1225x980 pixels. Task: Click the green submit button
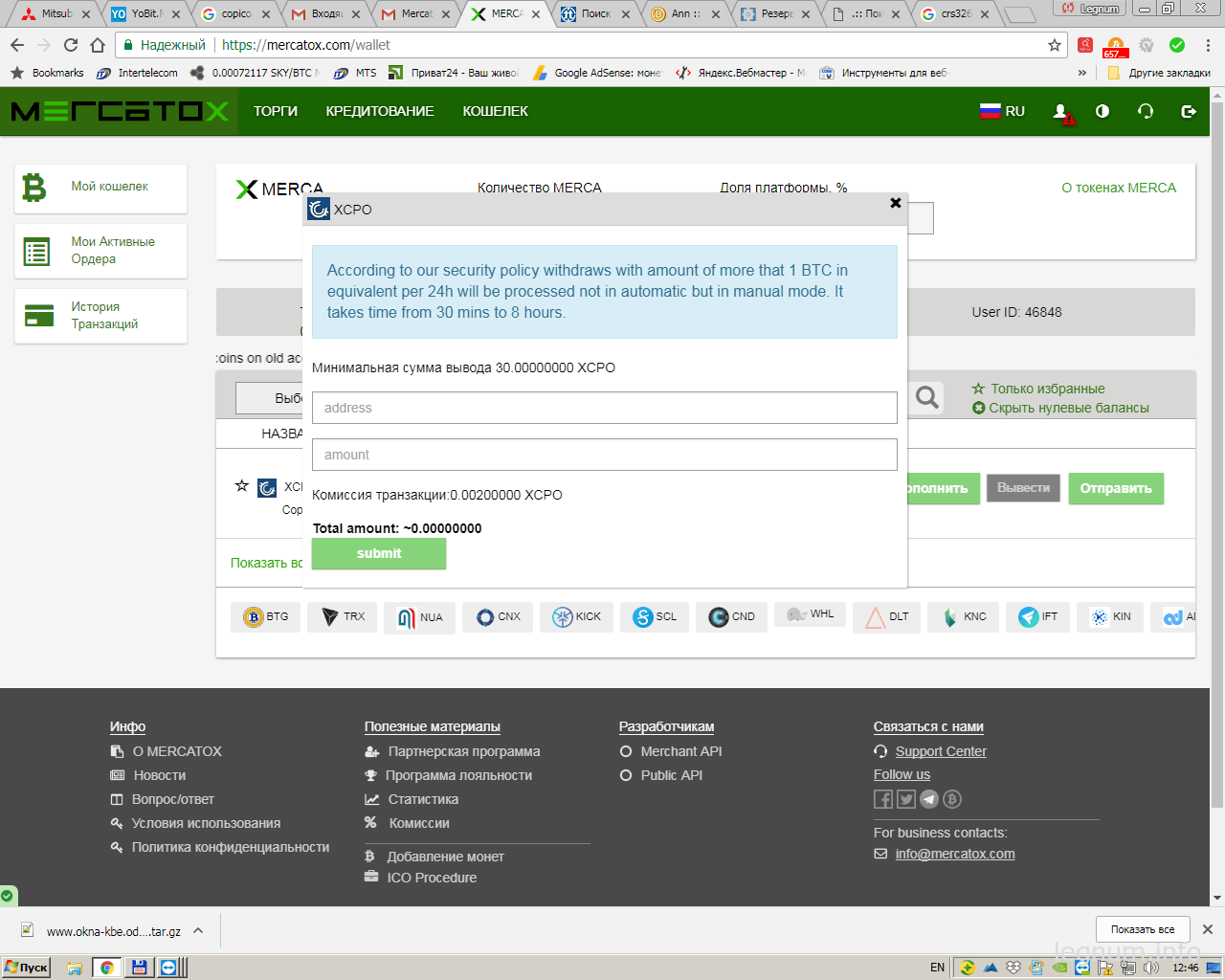coord(379,553)
